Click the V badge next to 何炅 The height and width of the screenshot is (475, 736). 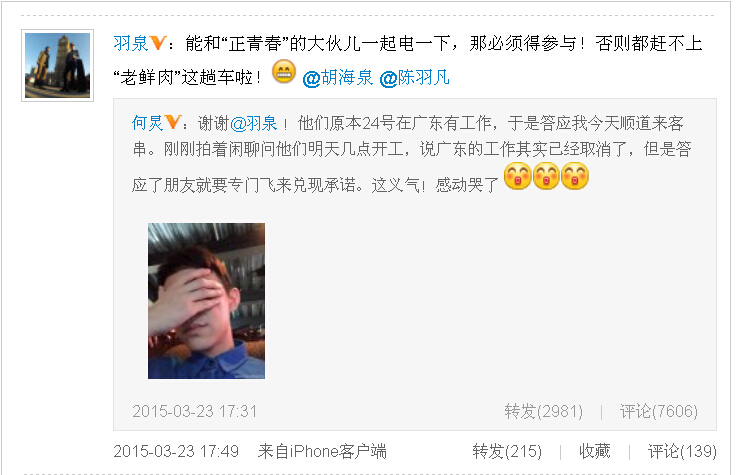pos(173,122)
